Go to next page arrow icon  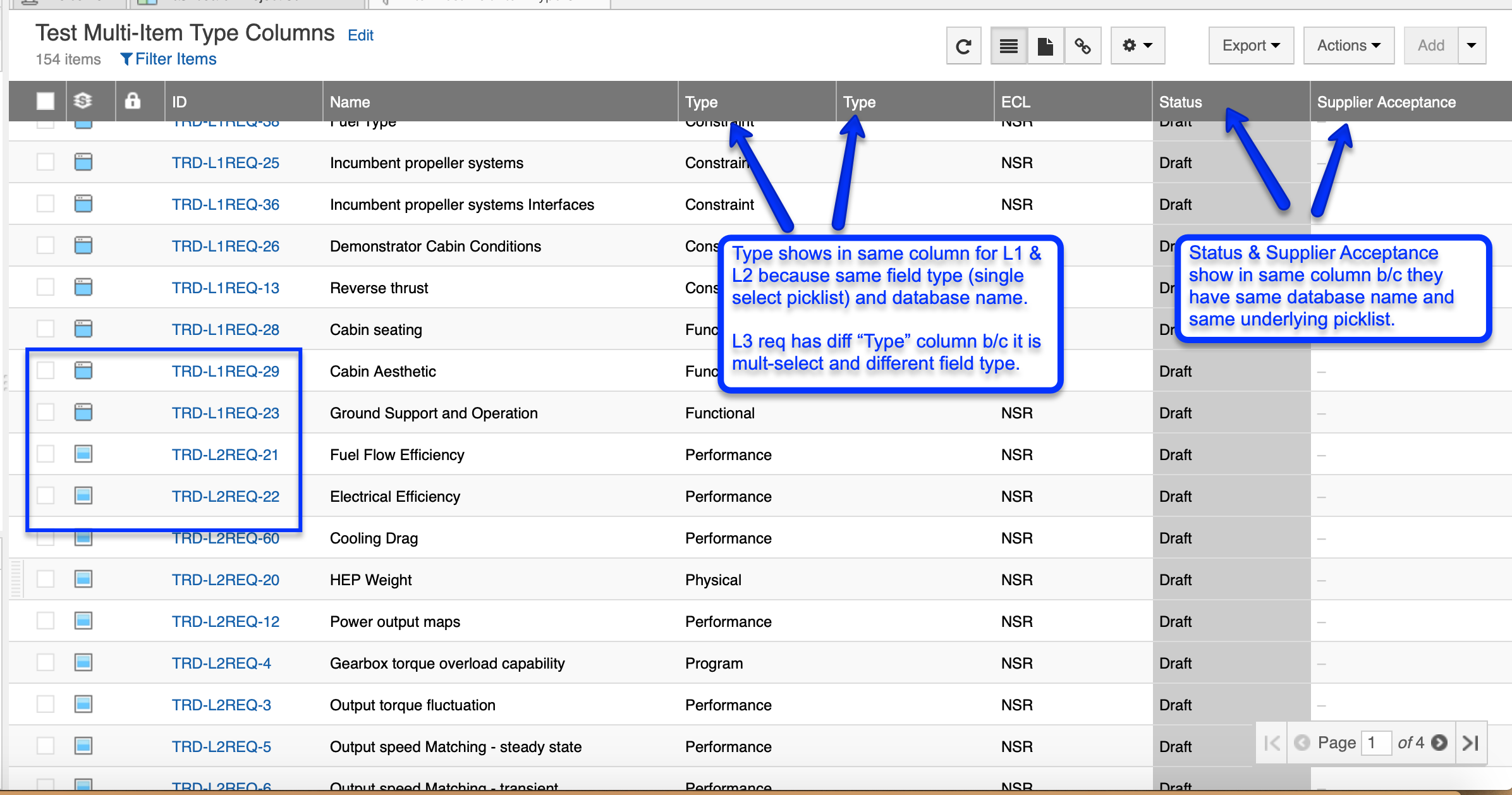point(1439,743)
